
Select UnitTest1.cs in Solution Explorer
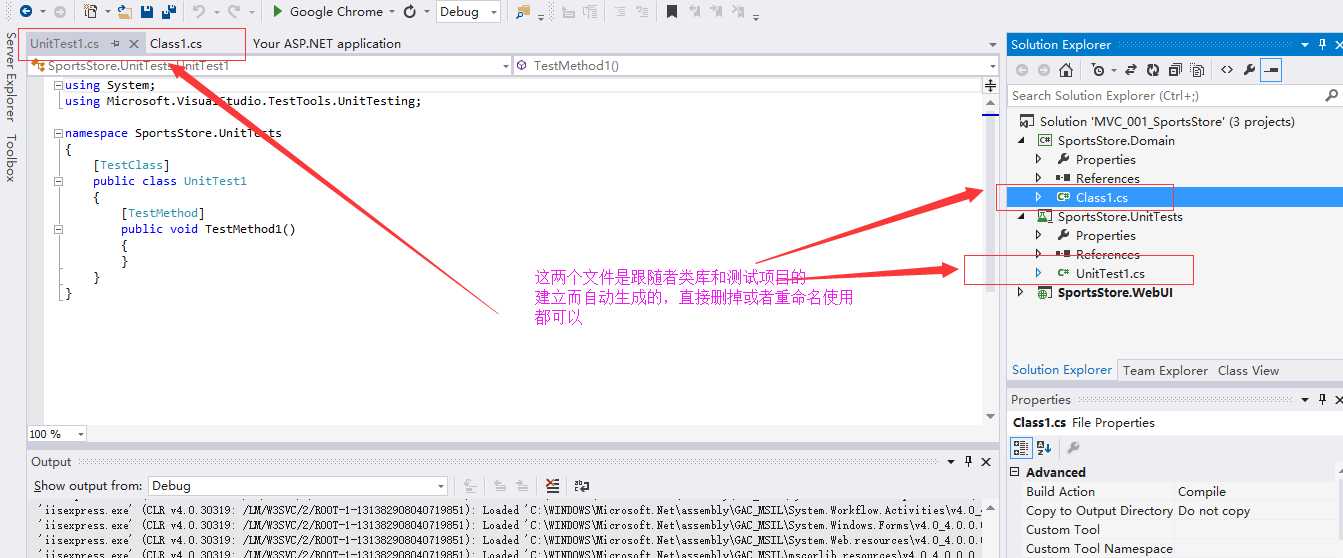1110,274
